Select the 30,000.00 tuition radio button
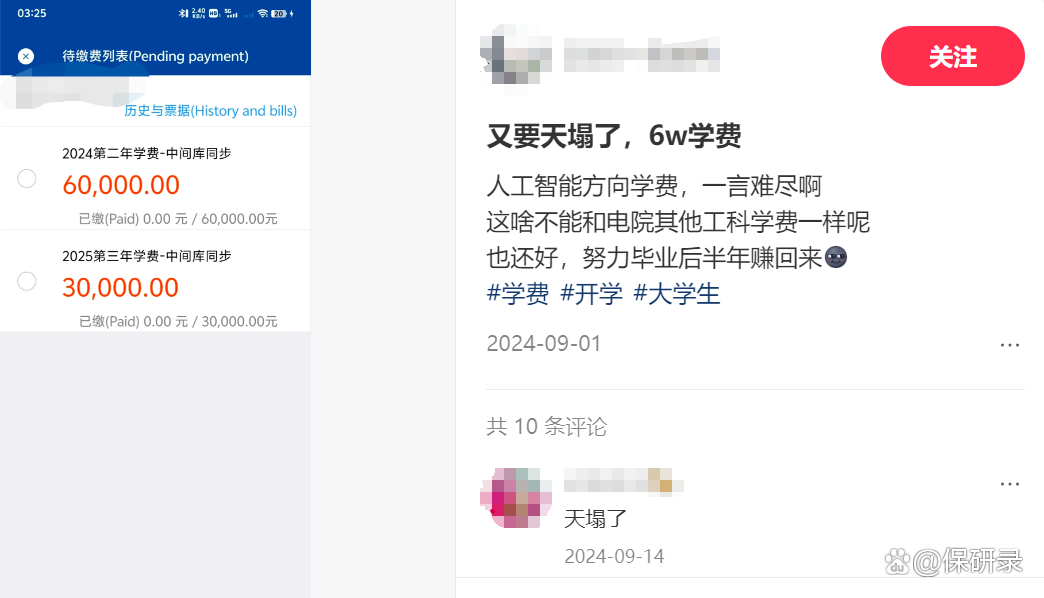 coord(27,281)
